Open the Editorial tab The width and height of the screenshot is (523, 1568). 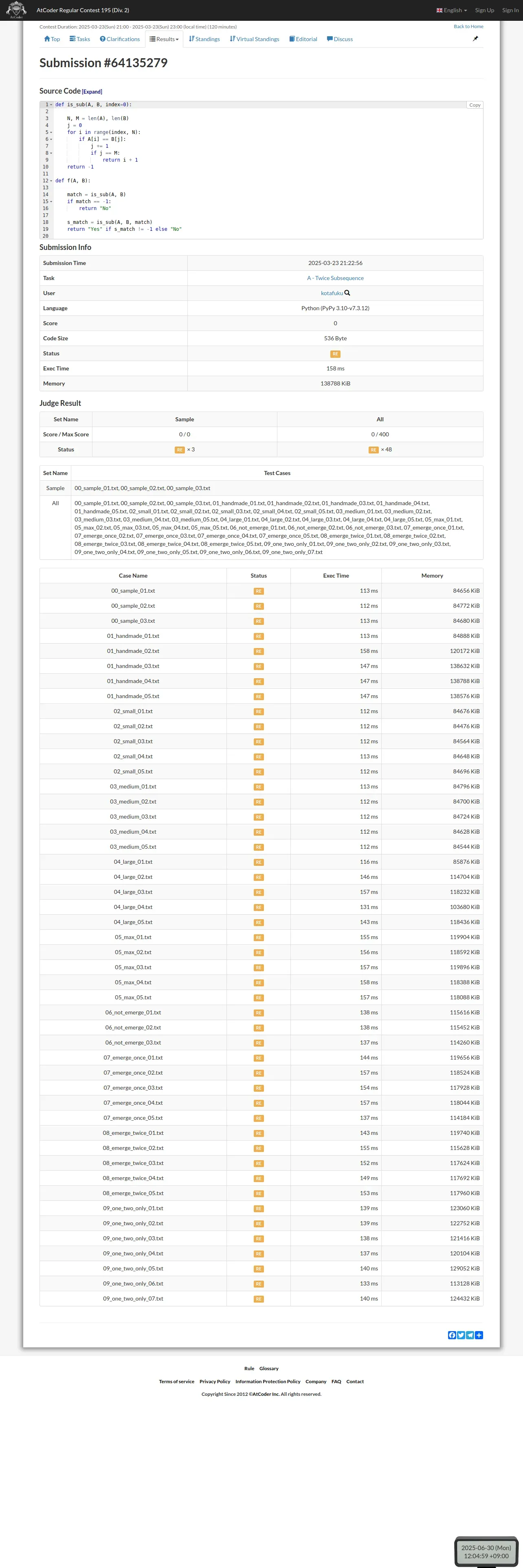pos(303,39)
